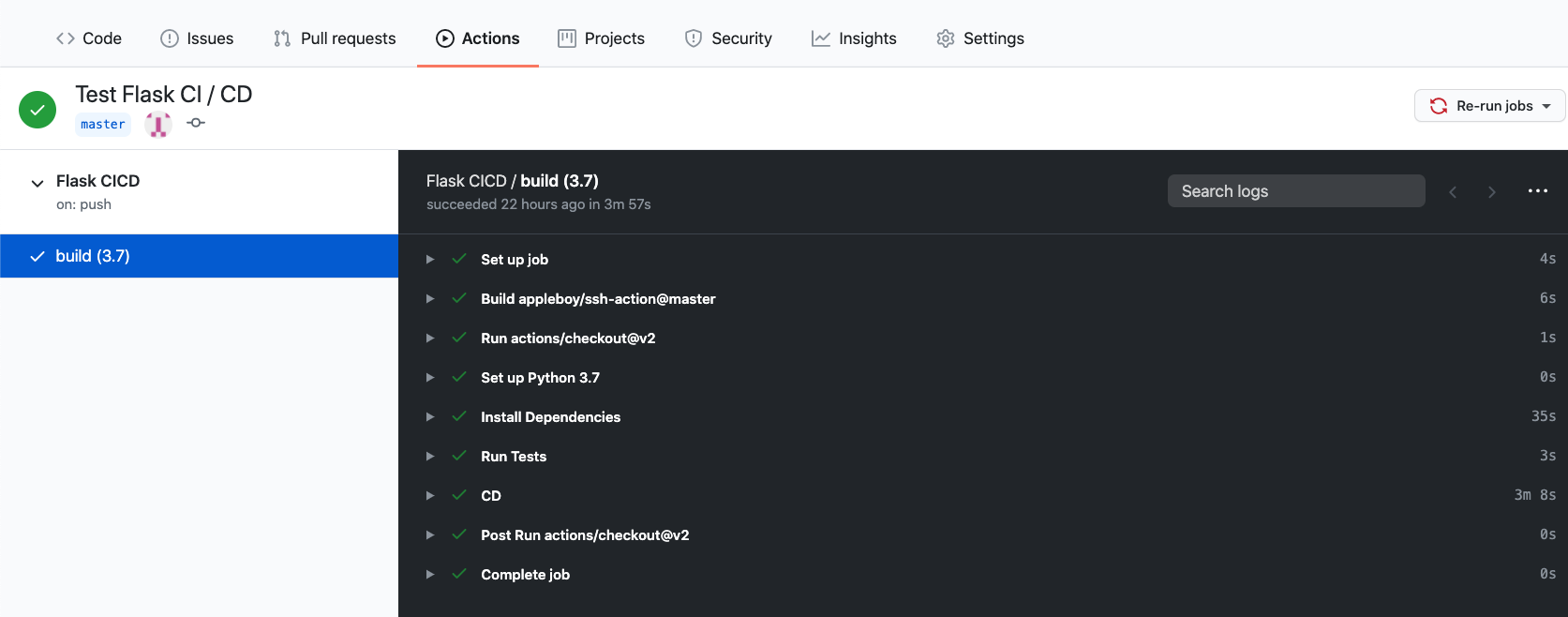
Task: Select the build (3.7) job
Action: (x=199, y=256)
